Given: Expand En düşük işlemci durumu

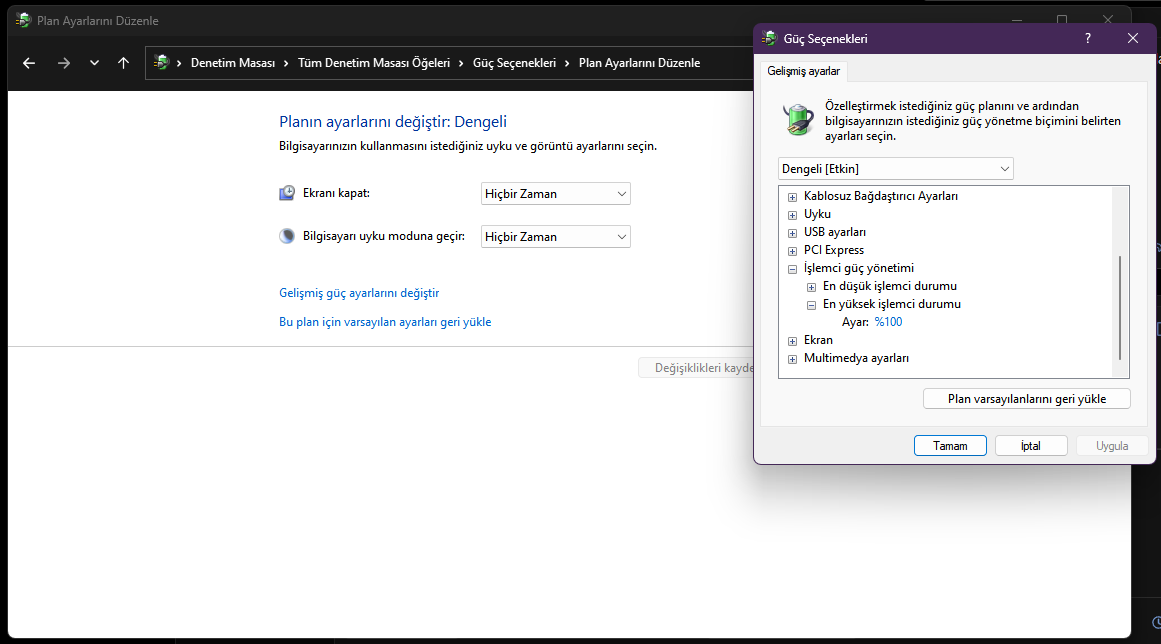Looking at the screenshot, I should 812,287.
